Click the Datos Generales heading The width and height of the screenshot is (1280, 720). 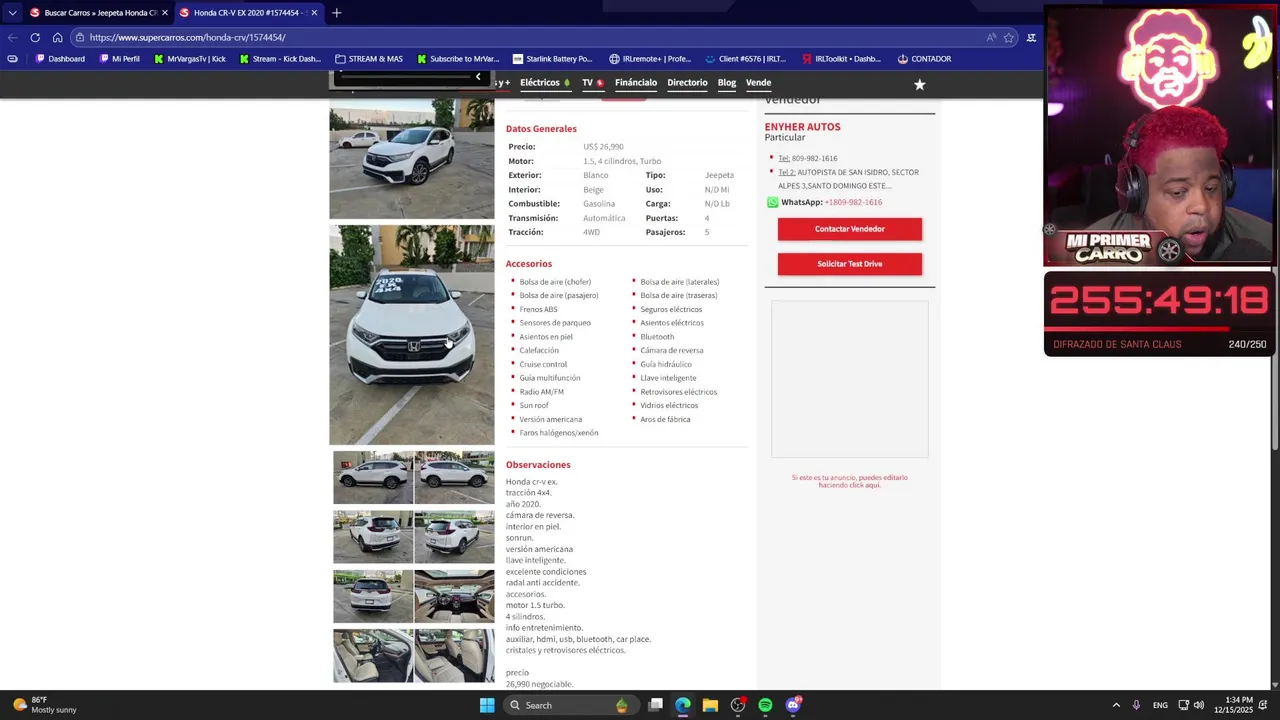[x=541, y=129]
